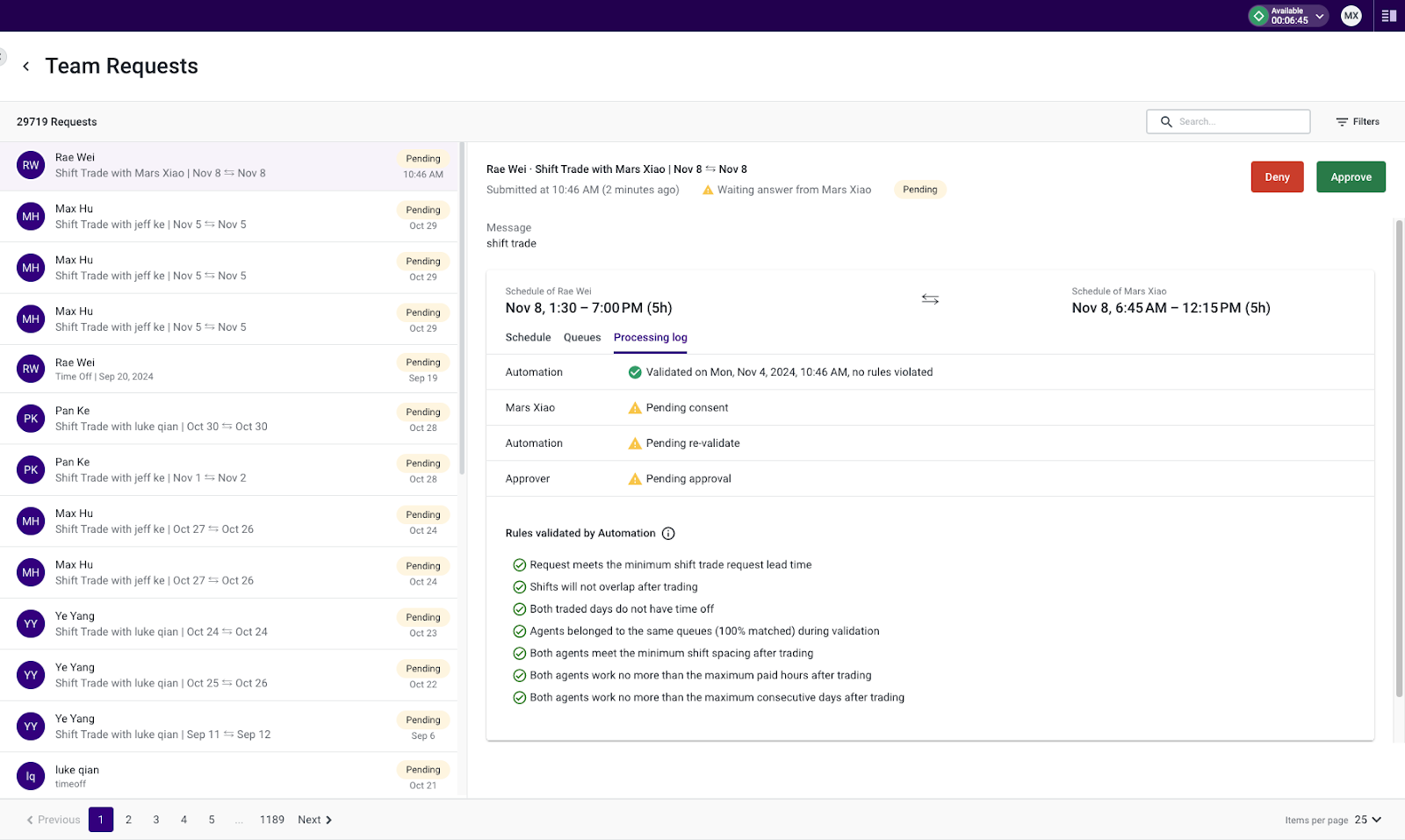
Task: Open Ye Yang trade Sep 11 to Sep 12
Action: (x=228, y=727)
